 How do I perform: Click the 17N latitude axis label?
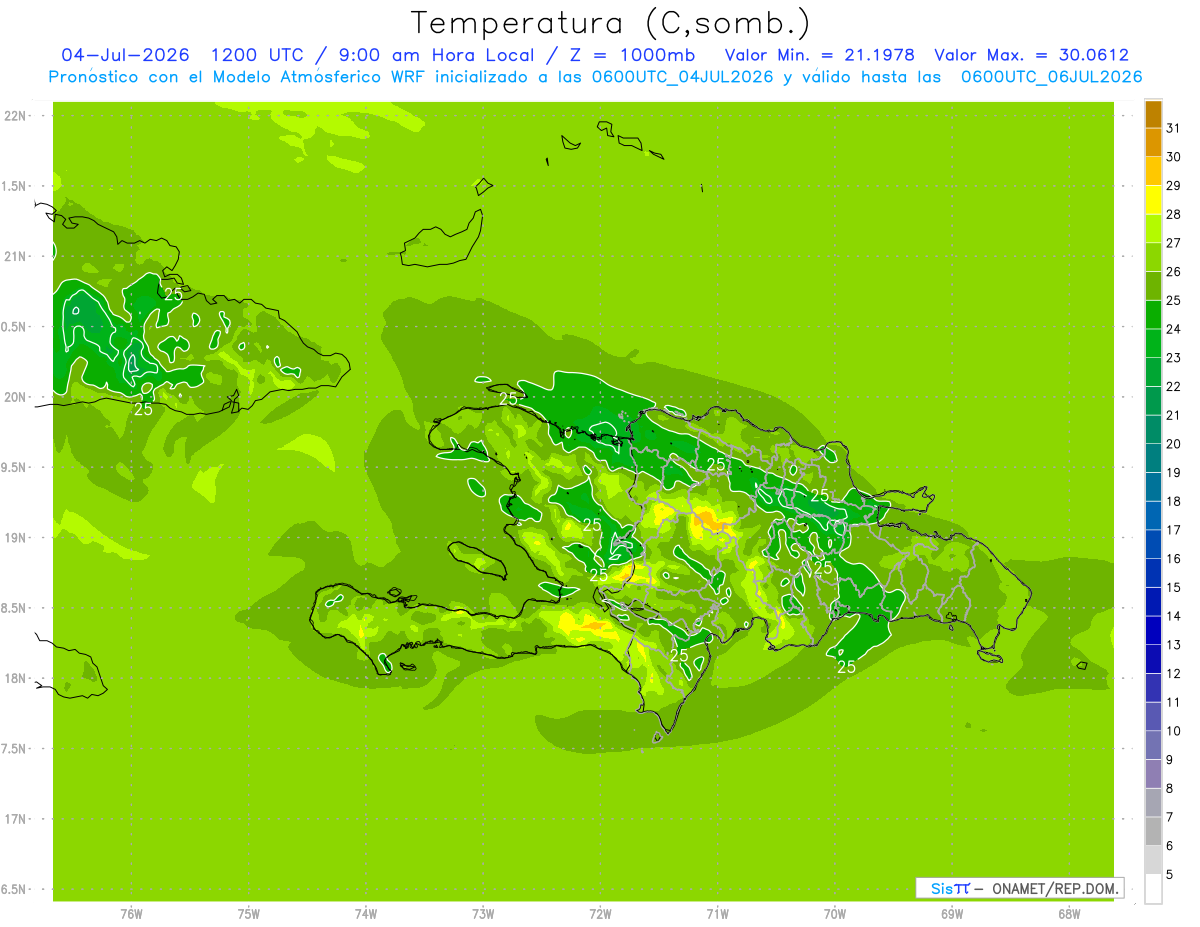click(x=17, y=820)
